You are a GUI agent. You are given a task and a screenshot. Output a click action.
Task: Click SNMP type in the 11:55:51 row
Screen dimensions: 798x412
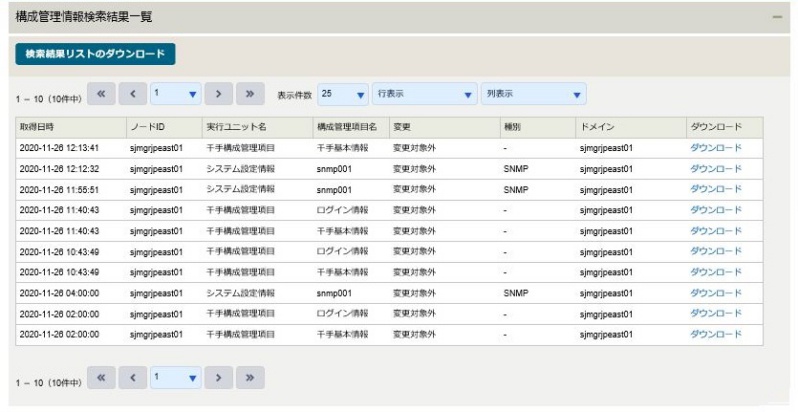coord(516,190)
